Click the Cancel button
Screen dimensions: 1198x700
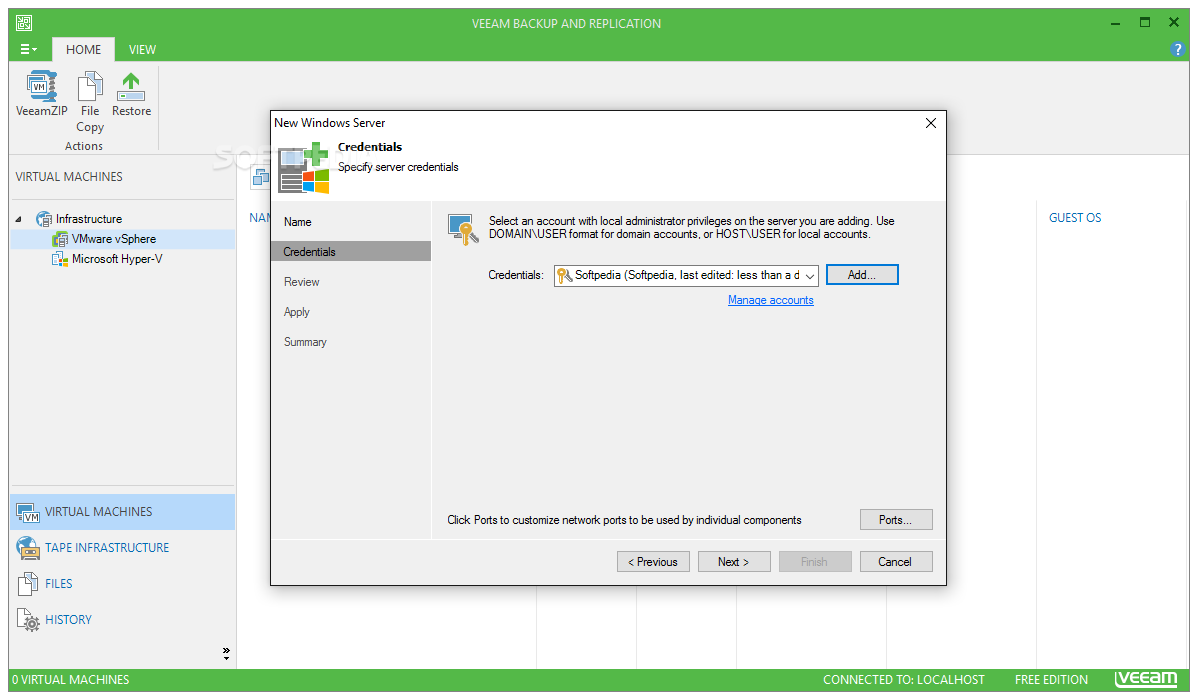[895, 562]
